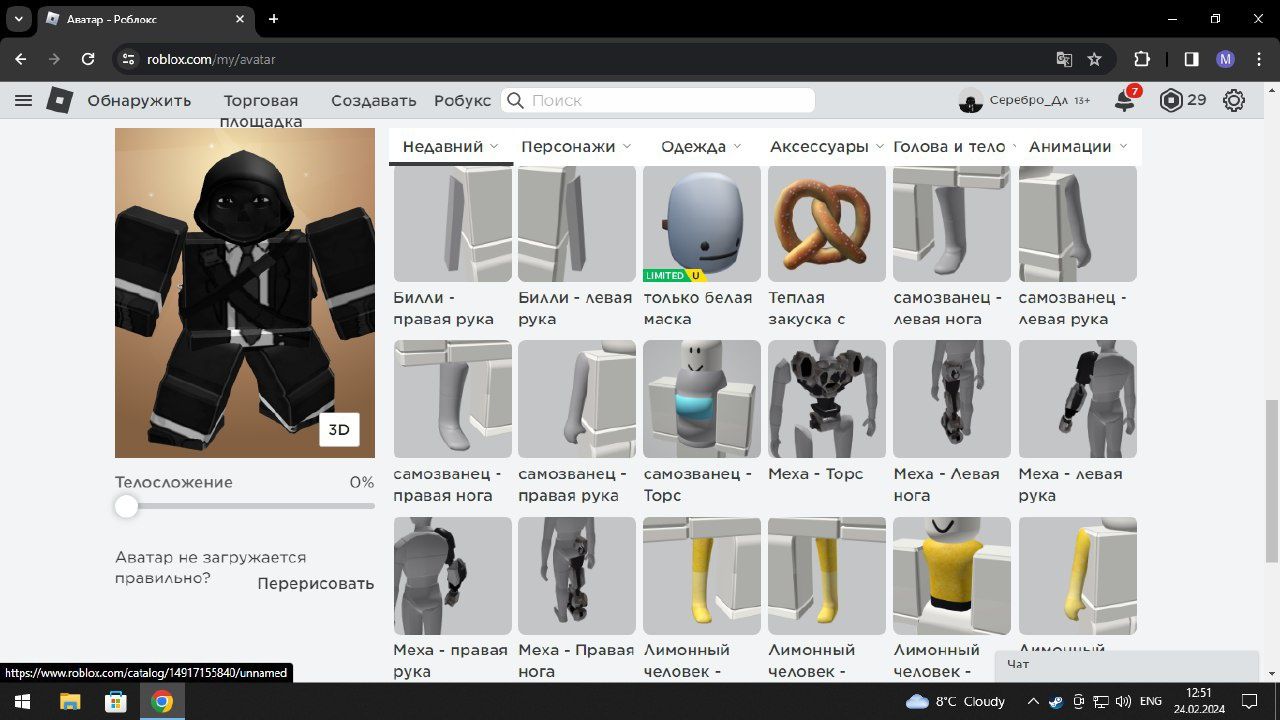This screenshot has height=720, width=1280.
Task: Open the Чат panel
Action: point(1127,665)
